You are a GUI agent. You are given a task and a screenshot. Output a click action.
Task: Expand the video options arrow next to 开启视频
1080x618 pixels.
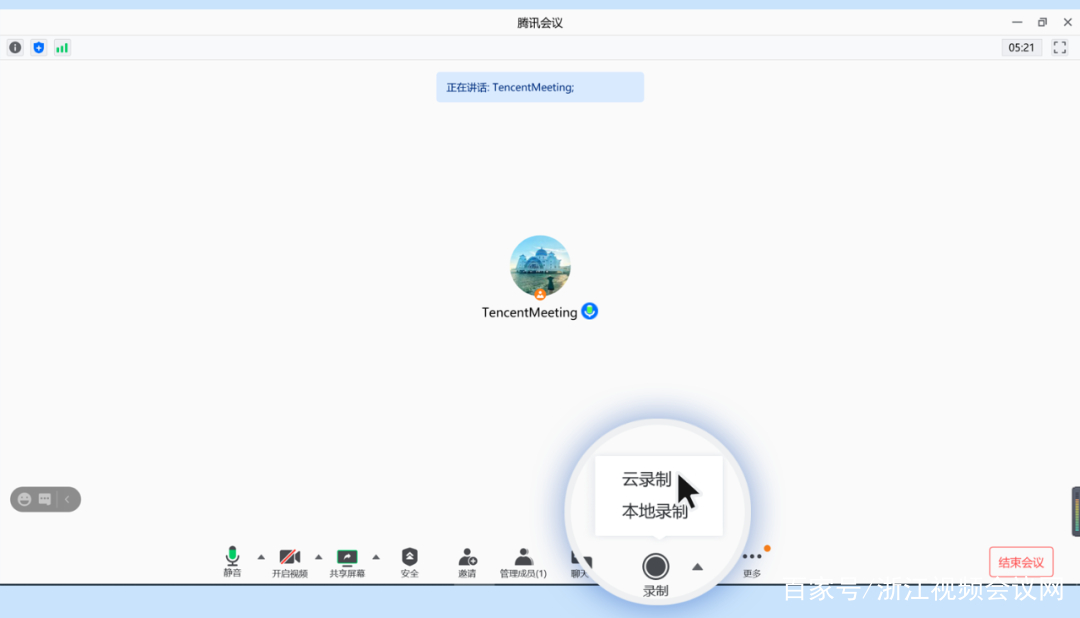pos(318,557)
